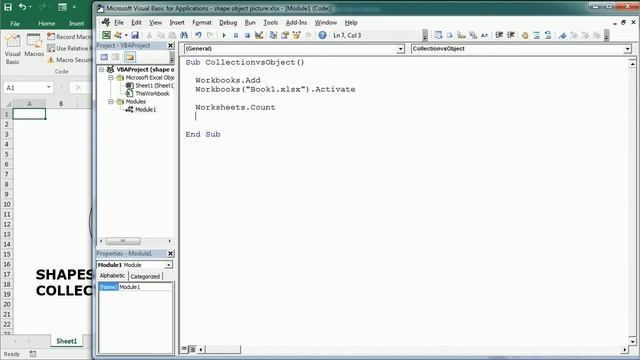Click code window vertical scrollbar down arrow
Image resolution: width=640 pixels, height=360 pixels.
point(632,342)
